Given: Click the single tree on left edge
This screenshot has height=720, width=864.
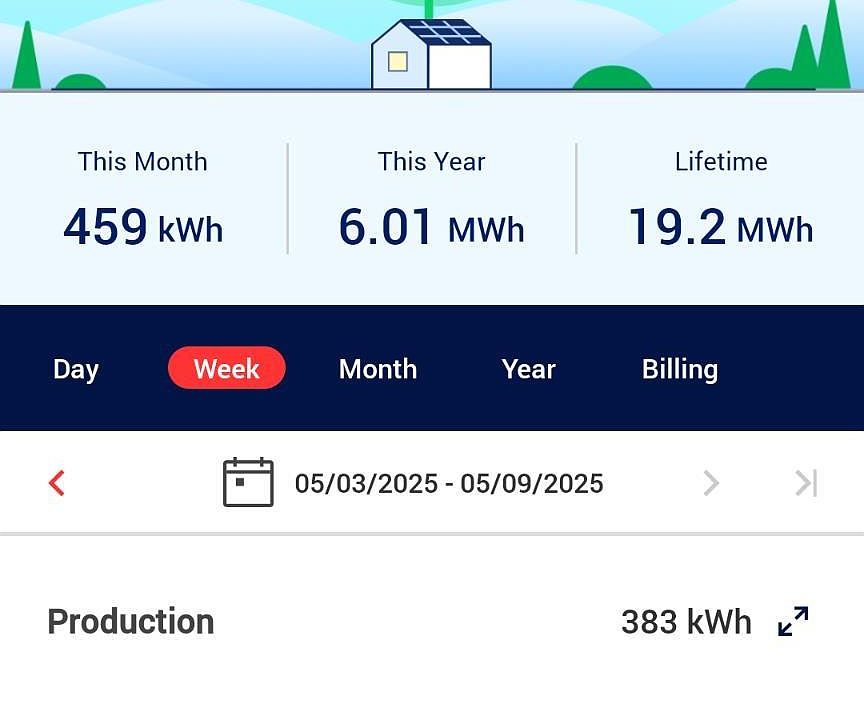Looking at the screenshot, I should coord(27,60).
